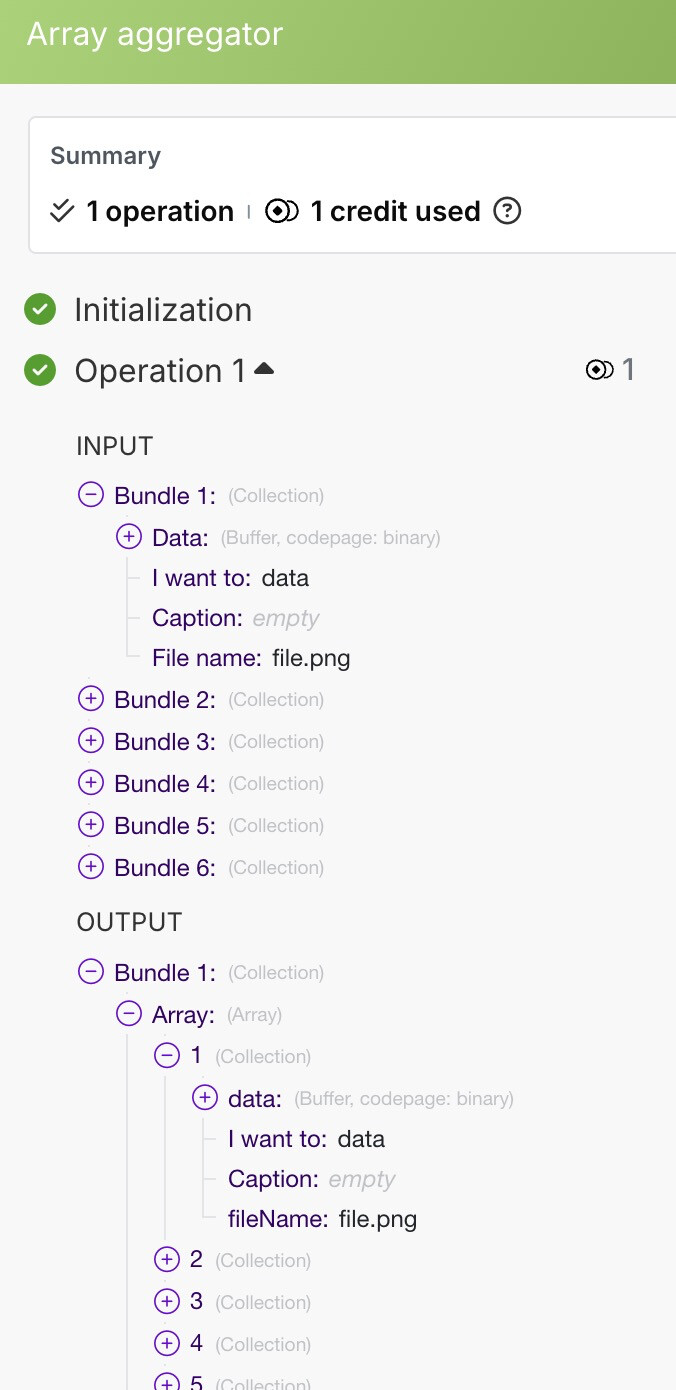The width and height of the screenshot is (676, 1390).
Task: Collapse Operation 1 using the arrow
Action: 264,369
